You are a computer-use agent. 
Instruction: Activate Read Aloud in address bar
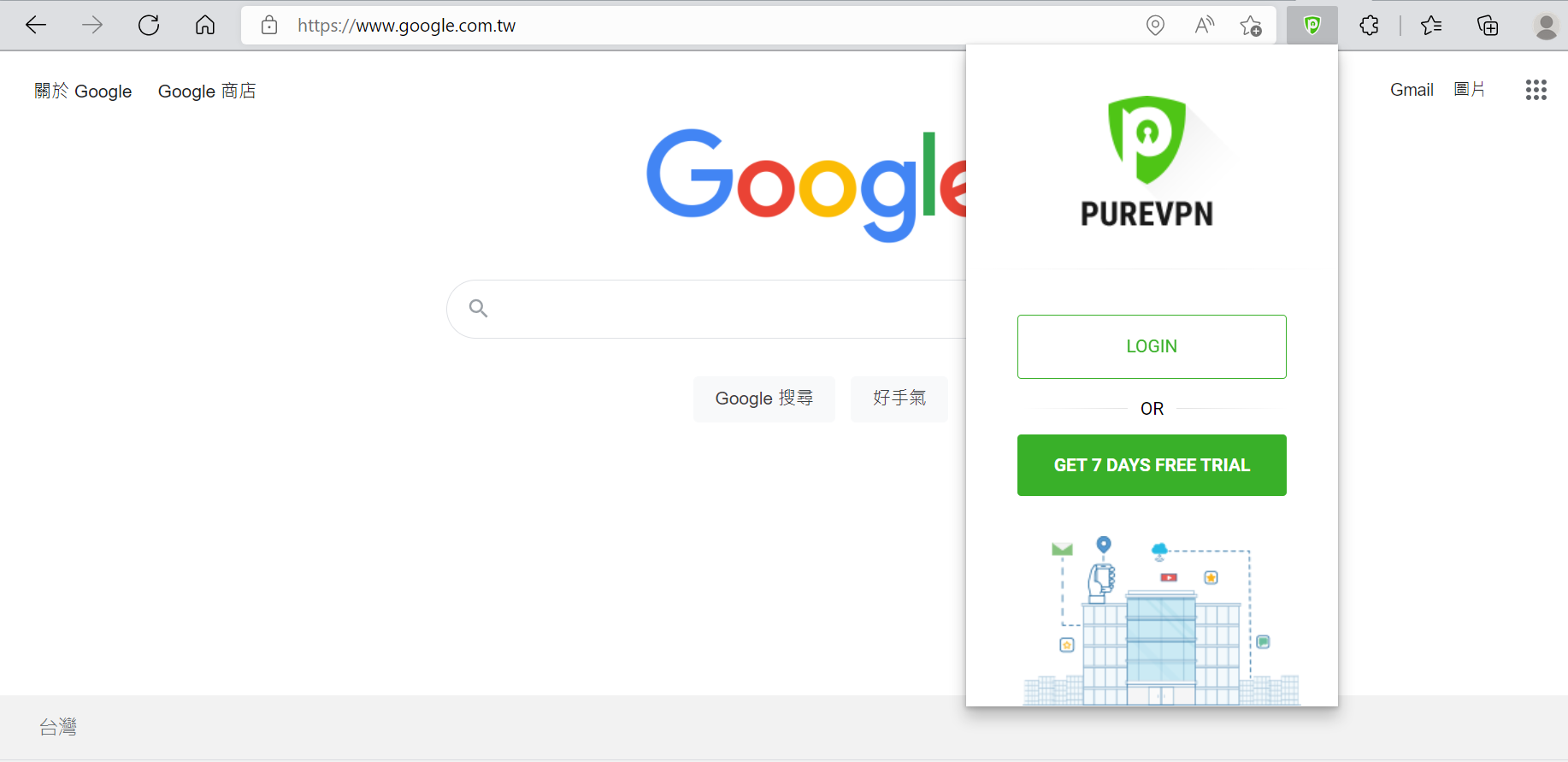(1204, 26)
